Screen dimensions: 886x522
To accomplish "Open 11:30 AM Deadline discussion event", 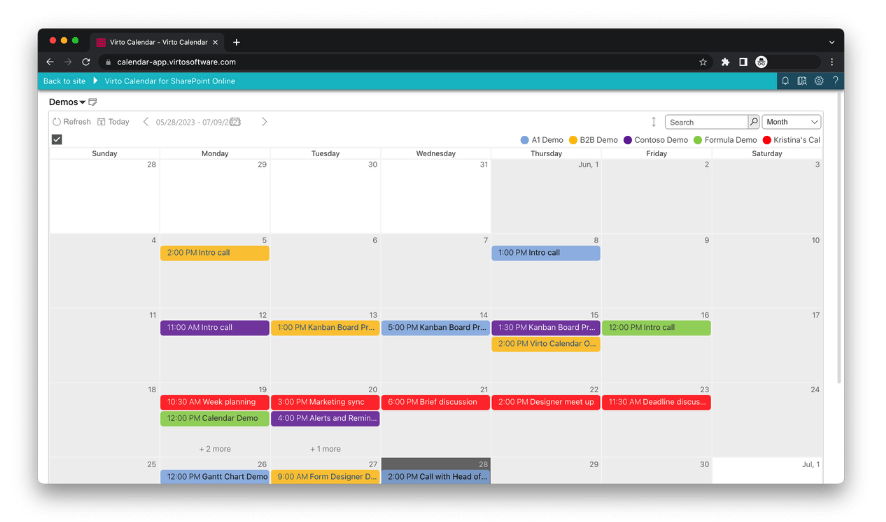I will click(657, 402).
